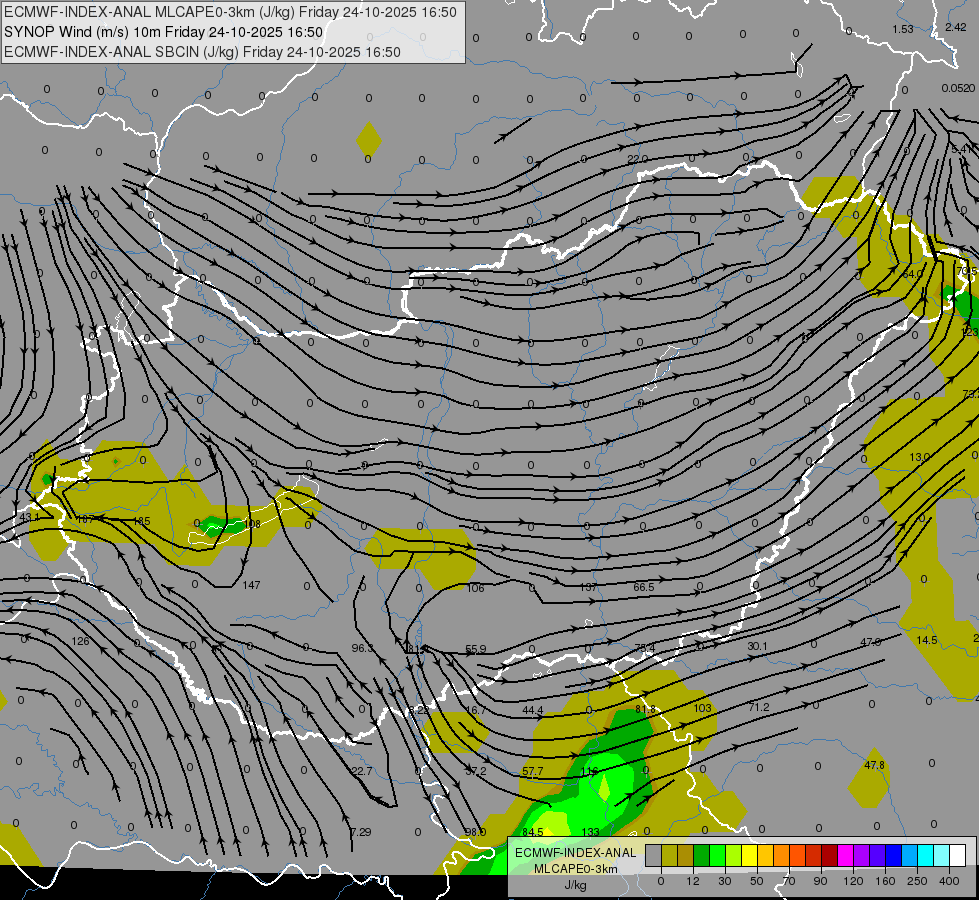The height and width of the screenshot is (900, 979).
Task: Select the indigo swatch left of the 160 tick
Action: coord(878,855)
